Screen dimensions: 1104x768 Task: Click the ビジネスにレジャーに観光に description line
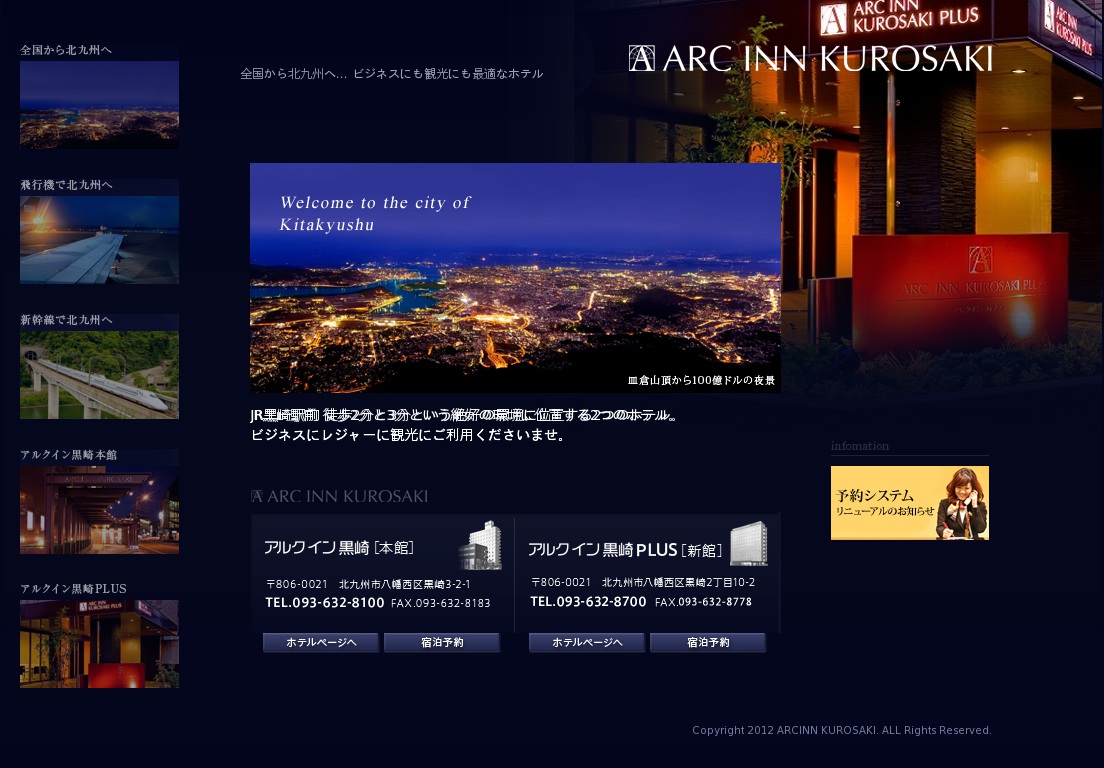tap(408, 435)
